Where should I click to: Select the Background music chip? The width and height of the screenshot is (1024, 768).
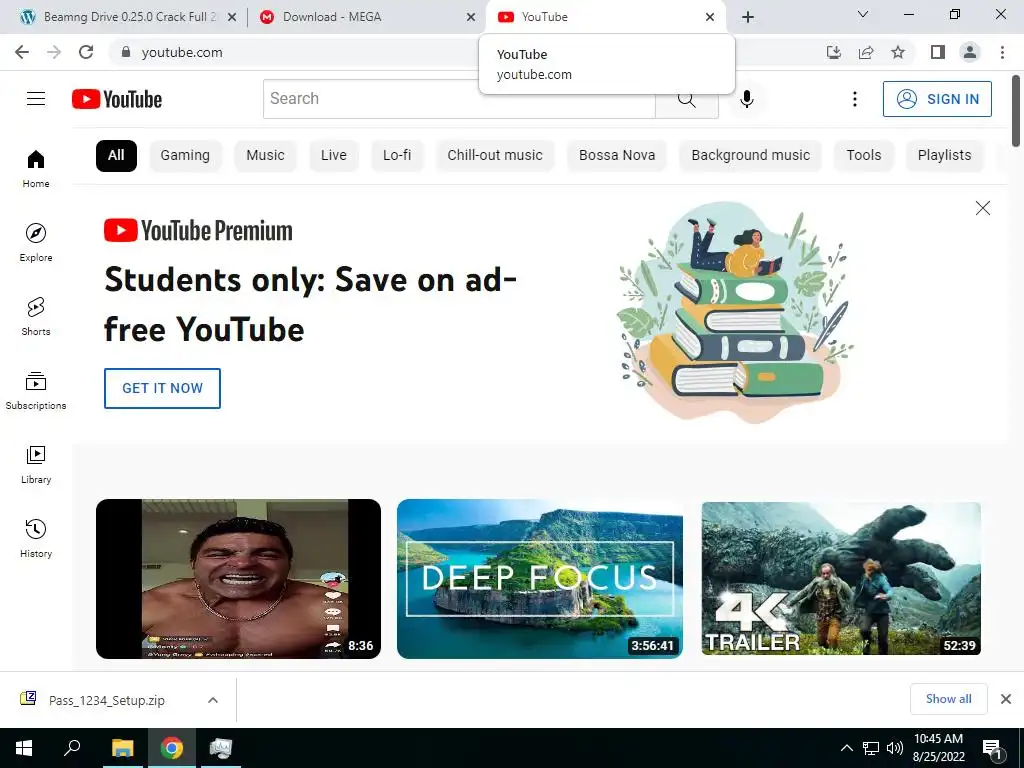click(750, 155)
